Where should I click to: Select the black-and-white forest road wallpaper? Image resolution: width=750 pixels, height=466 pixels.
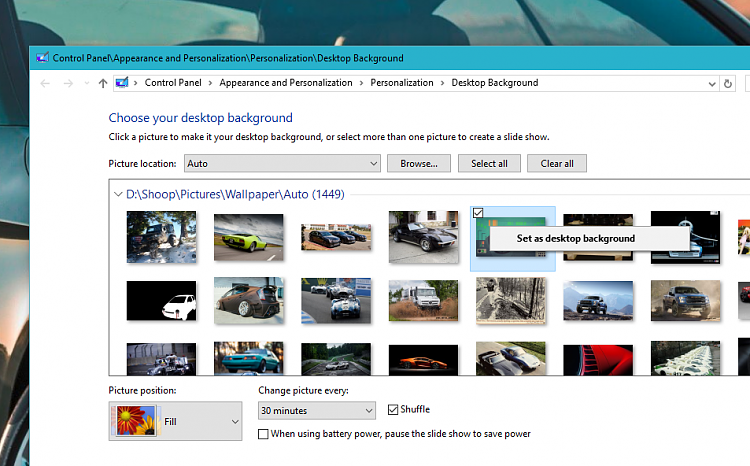(511, 301)
